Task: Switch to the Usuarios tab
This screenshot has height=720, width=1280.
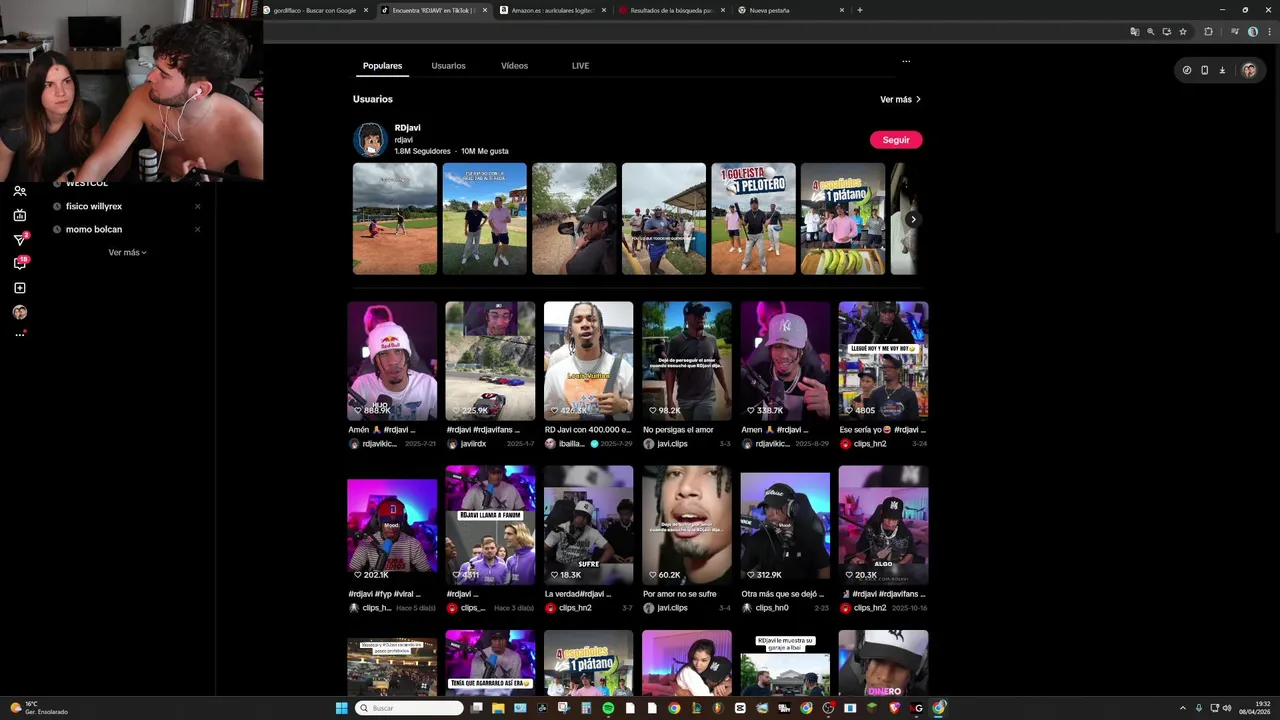Action: pos(448,66)
